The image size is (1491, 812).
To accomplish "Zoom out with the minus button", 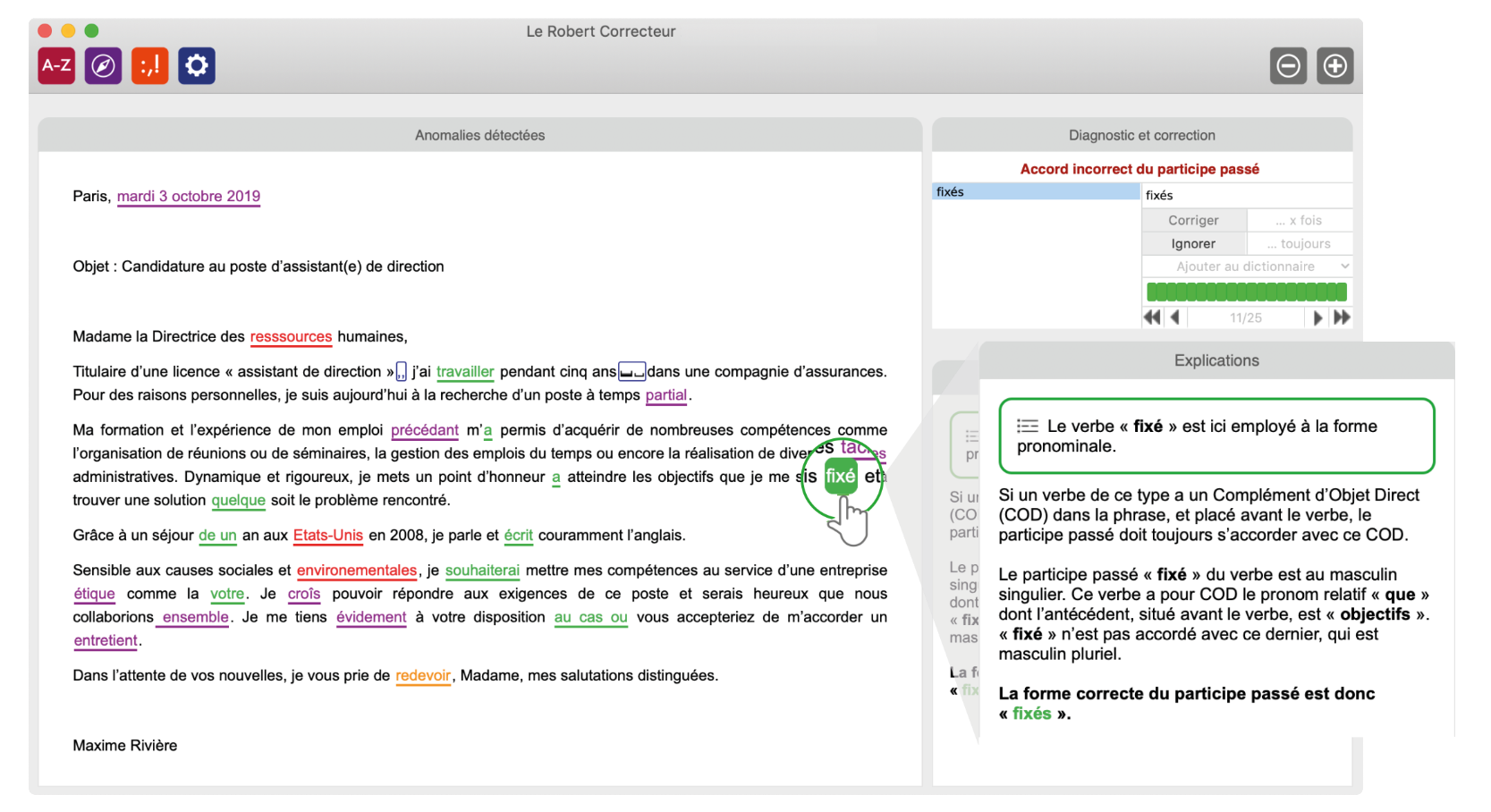I will click(1288, 66).
